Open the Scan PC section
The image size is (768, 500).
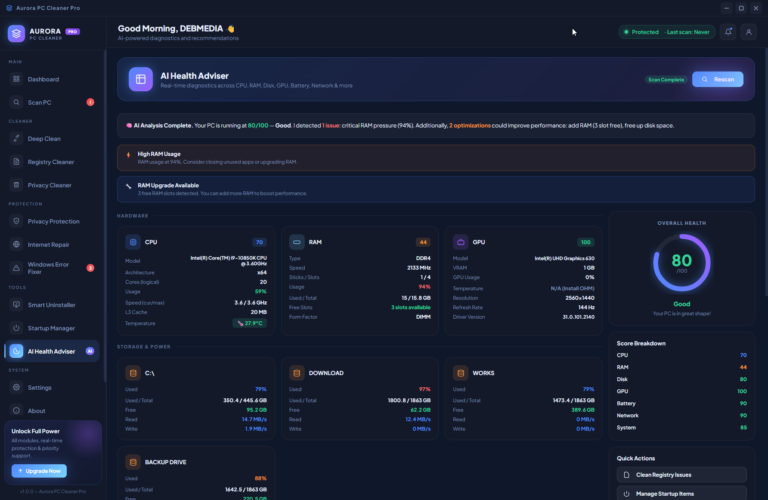[x=52, y=102]
